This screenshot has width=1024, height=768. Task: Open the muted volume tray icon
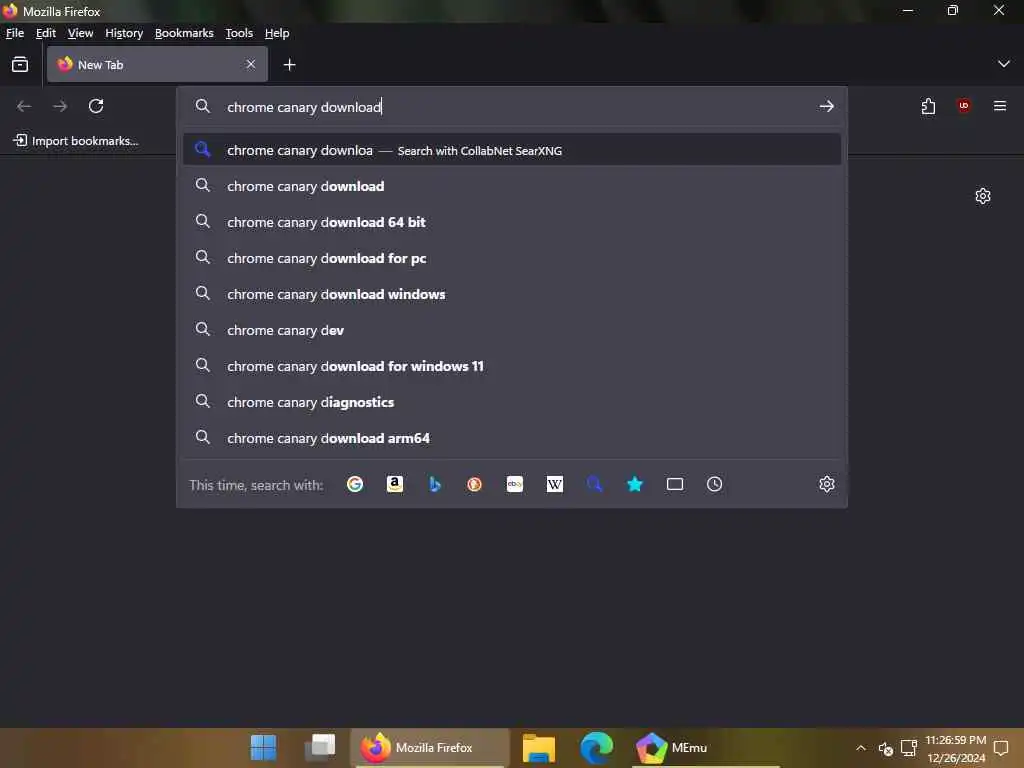coord(886,748)
